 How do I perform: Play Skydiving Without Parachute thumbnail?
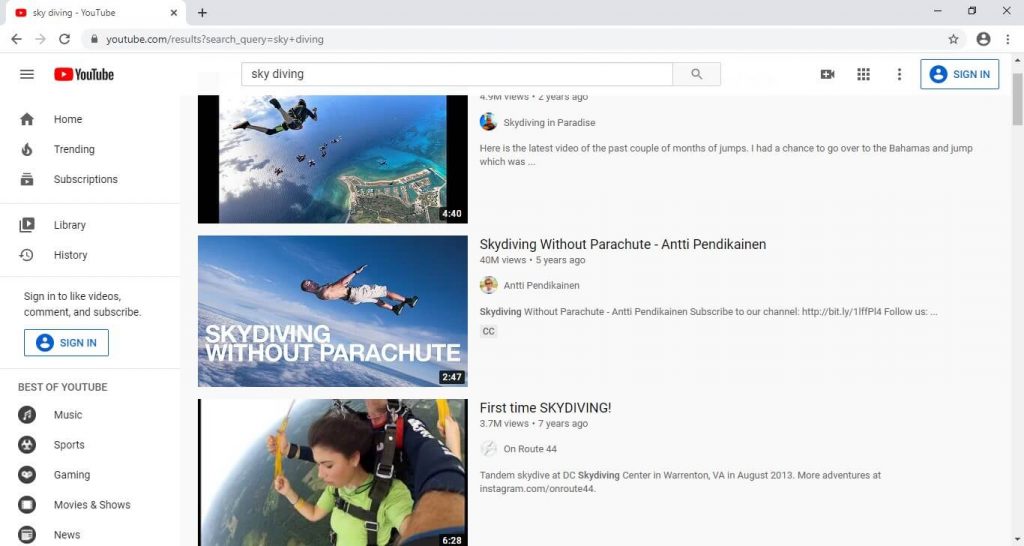click(x=332, y=311)
